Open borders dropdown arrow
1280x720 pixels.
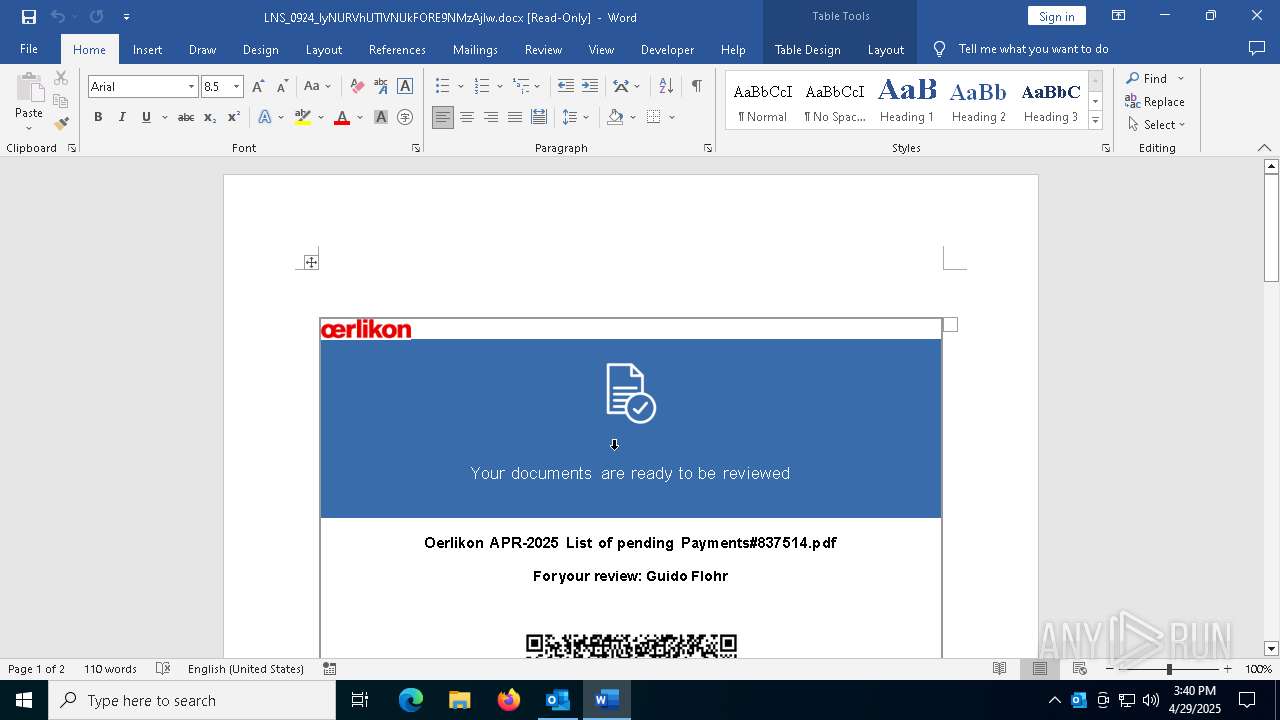coord(672,117)
